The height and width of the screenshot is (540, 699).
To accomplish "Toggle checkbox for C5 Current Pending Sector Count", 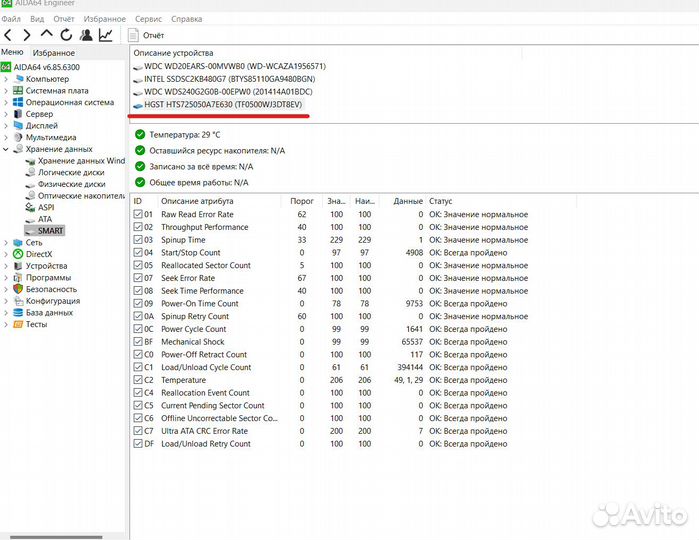I will point(138,405).
